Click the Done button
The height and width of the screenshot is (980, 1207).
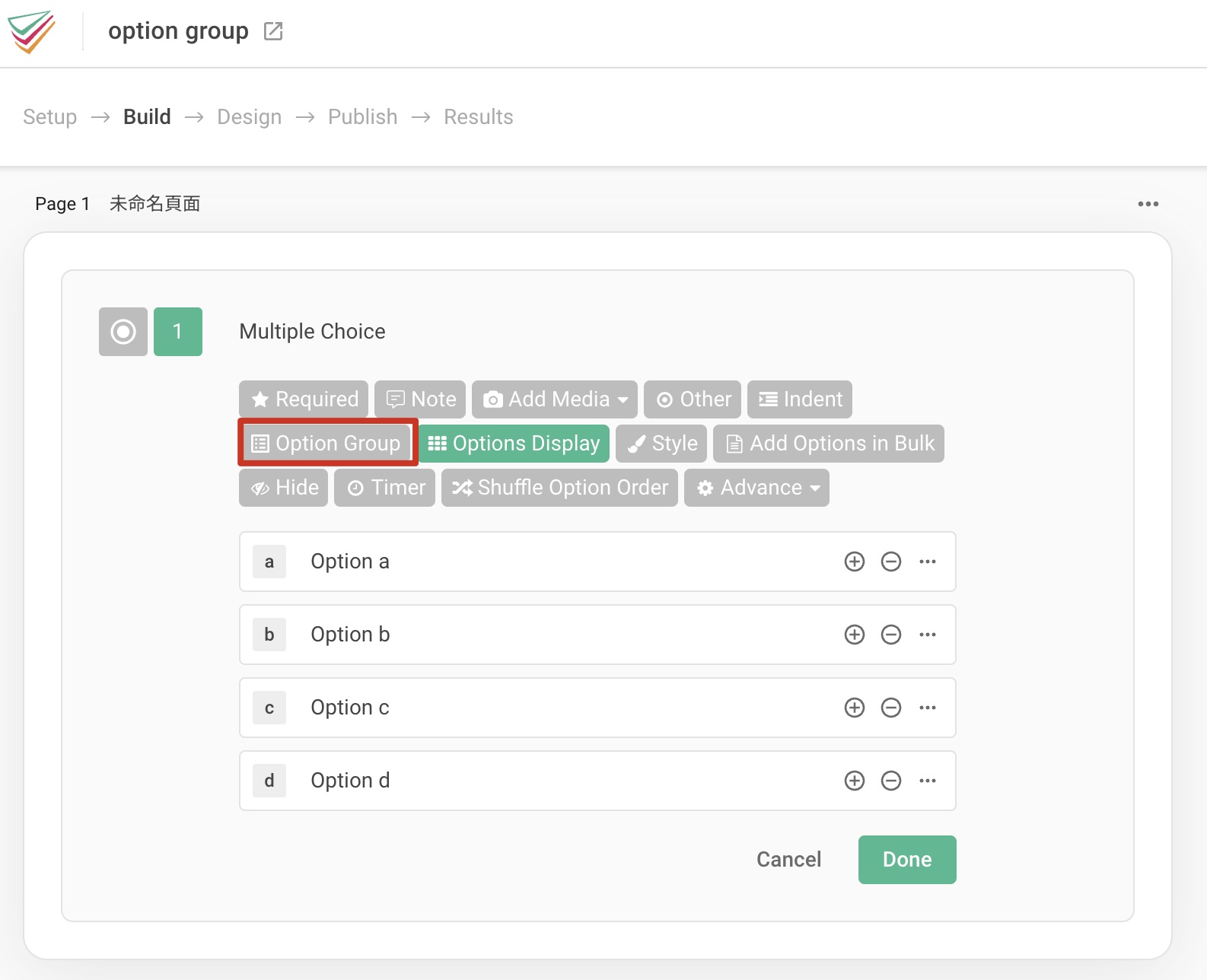906,859
